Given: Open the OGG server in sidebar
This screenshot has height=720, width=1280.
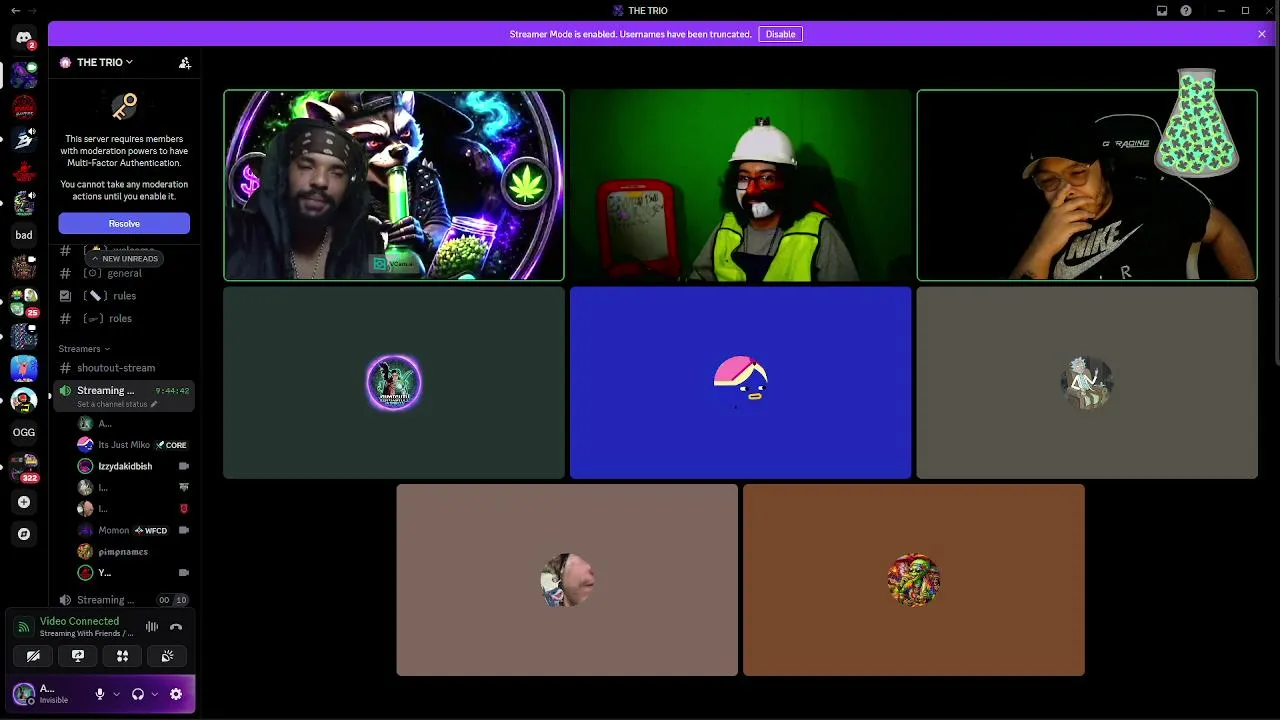Looking at the screenshot, I should (x=24, y=433).
